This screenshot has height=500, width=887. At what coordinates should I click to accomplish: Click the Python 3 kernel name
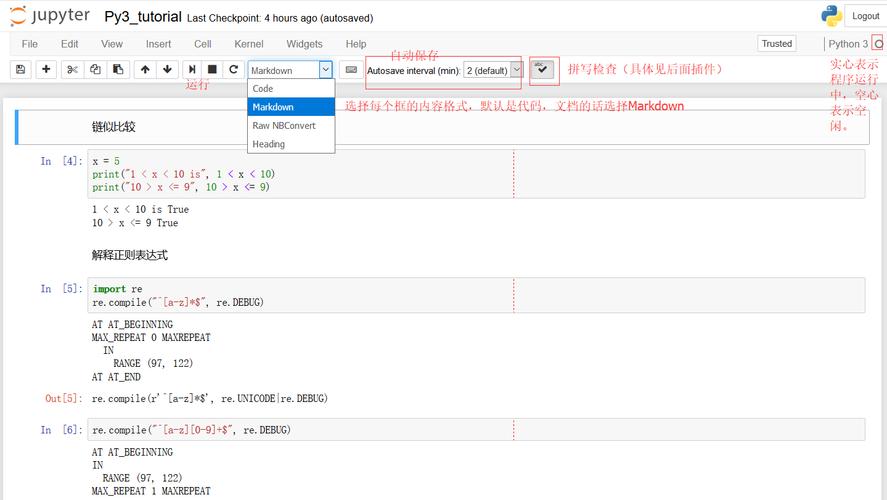click(848, 44)
